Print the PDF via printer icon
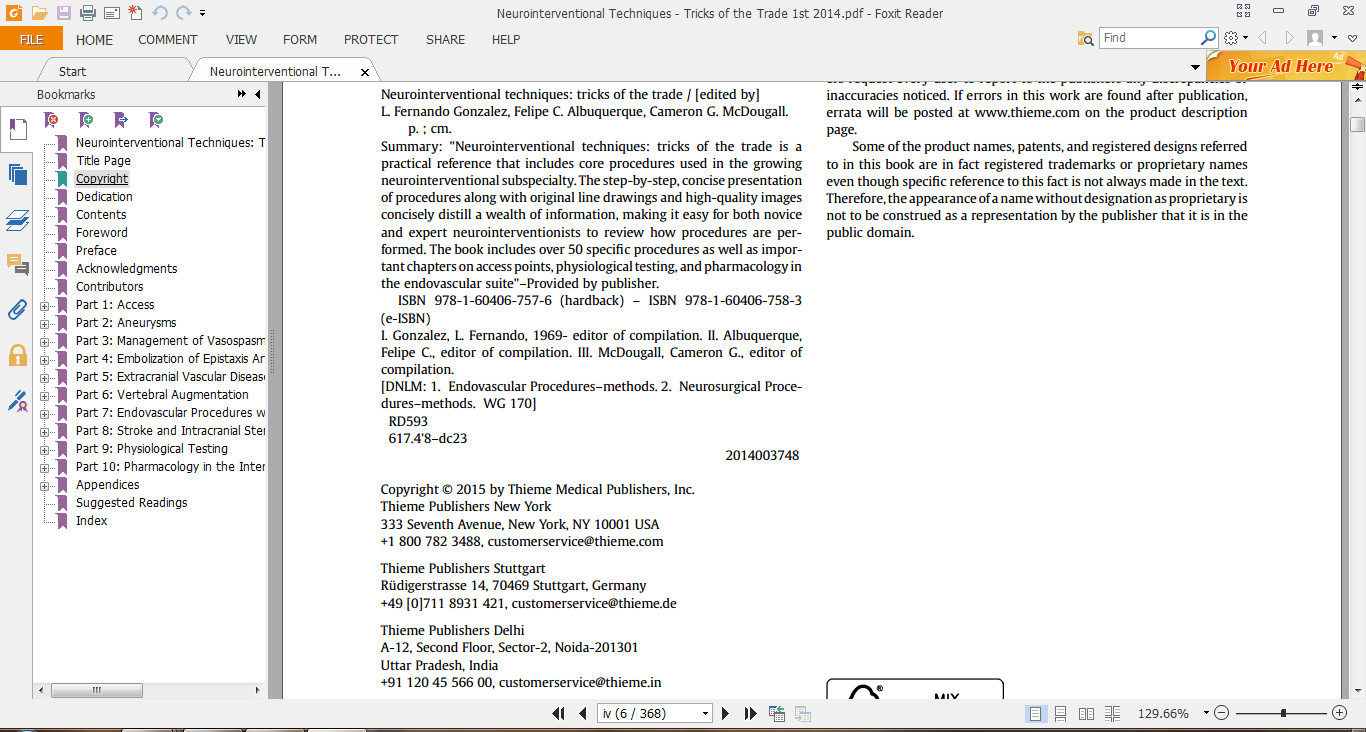1366x732 pixels. pyautogui.click(x=87, y=13)
